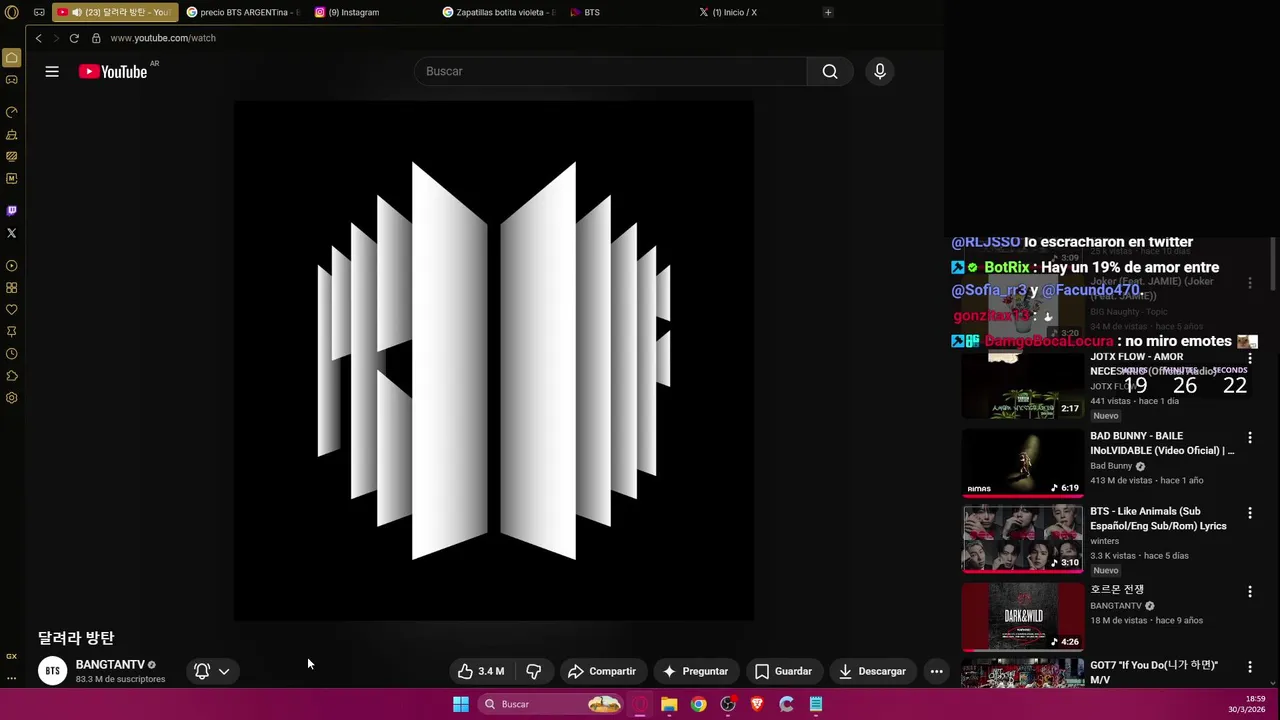The width and height of the screenshot is (1280, 720).
Task: Open bookmarks heart icon in sidebar
Action: 12,310
